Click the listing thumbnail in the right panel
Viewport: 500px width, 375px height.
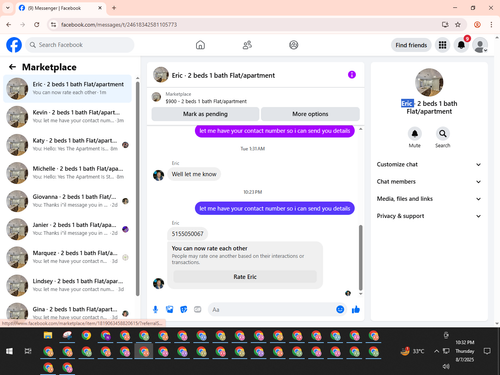[x=429, y=82]
